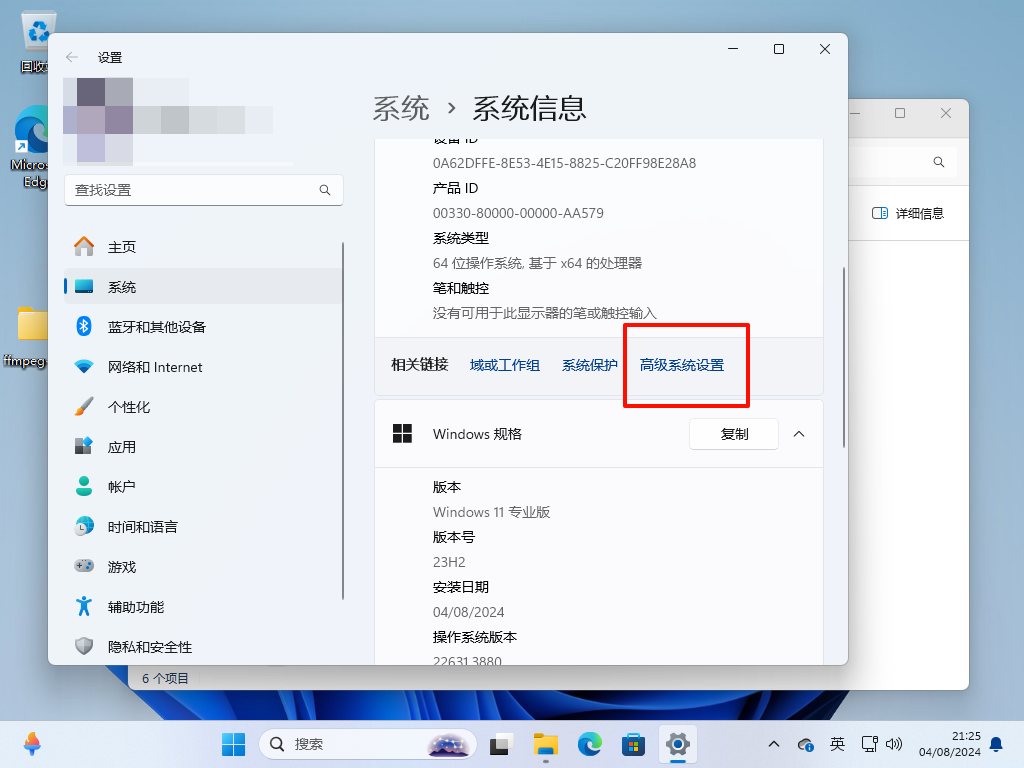The height and width of the screenshot is (768, 1024).
Task: Go to 帐户 settings
Action: (x=203, y=487)
